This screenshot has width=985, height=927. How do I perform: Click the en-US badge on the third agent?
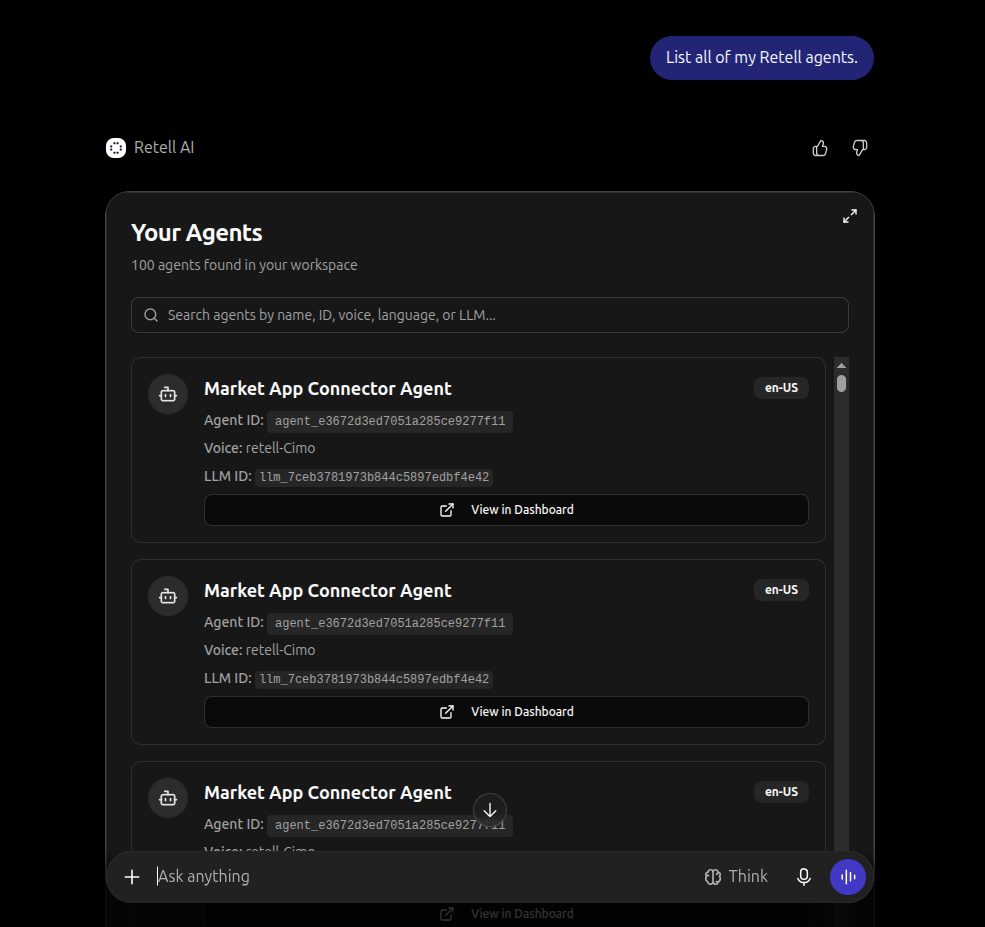click(781, 793)
